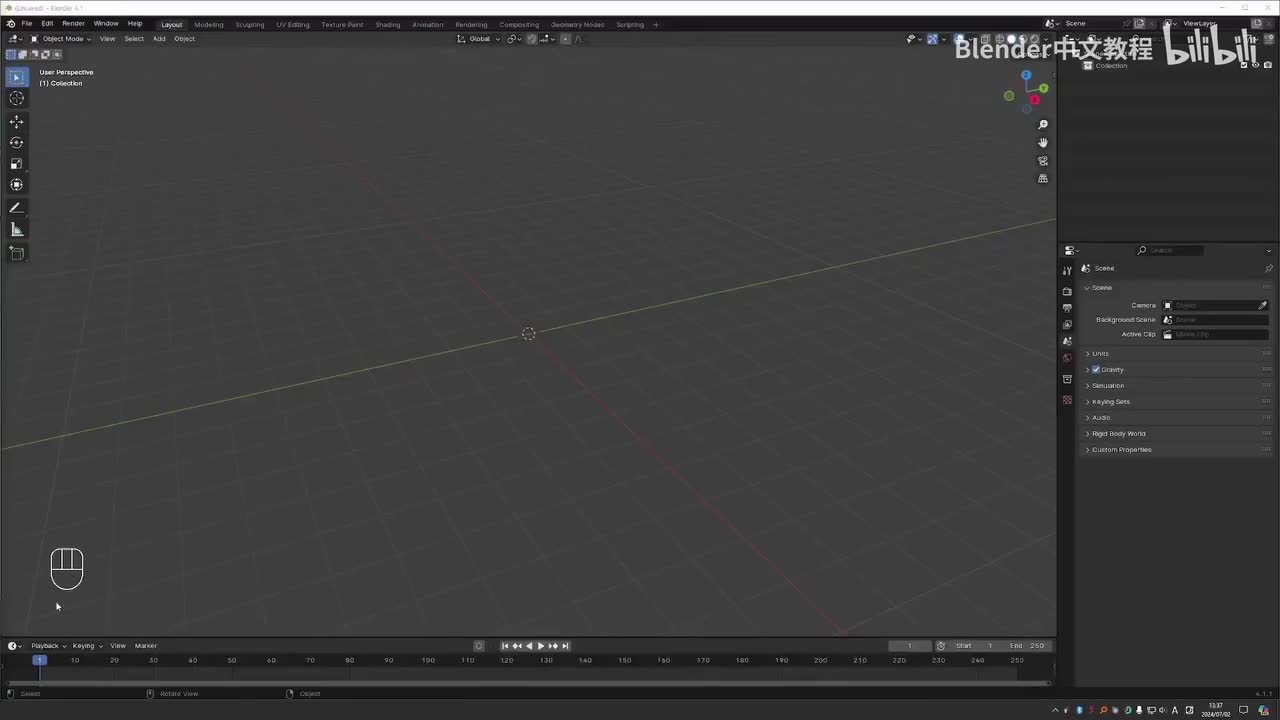Toggle the snapping magnet button
Image resolution: width=1280 pixels, height=720 pixels.
click(532, 39)
